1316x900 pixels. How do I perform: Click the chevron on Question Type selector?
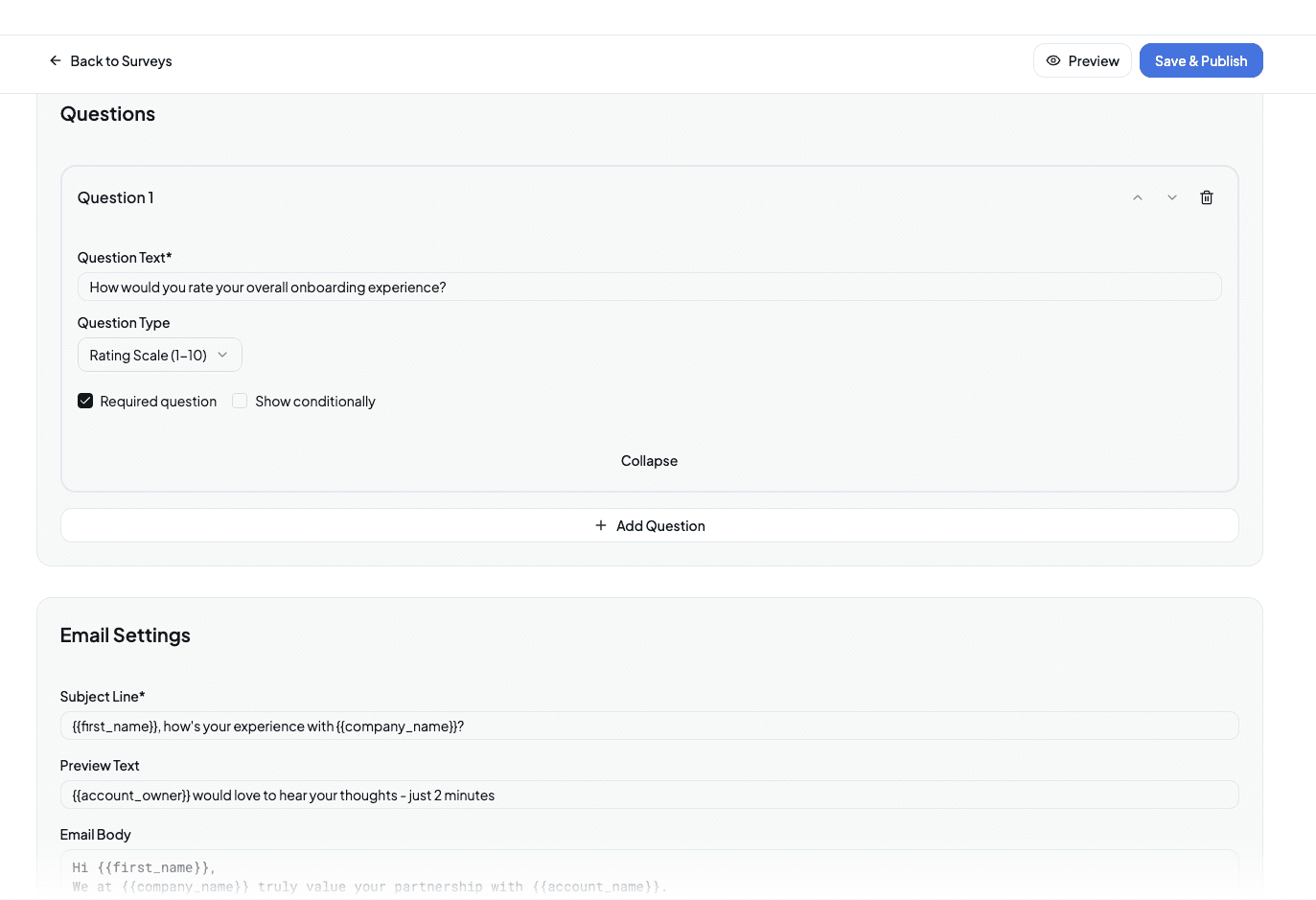[222, 355]
